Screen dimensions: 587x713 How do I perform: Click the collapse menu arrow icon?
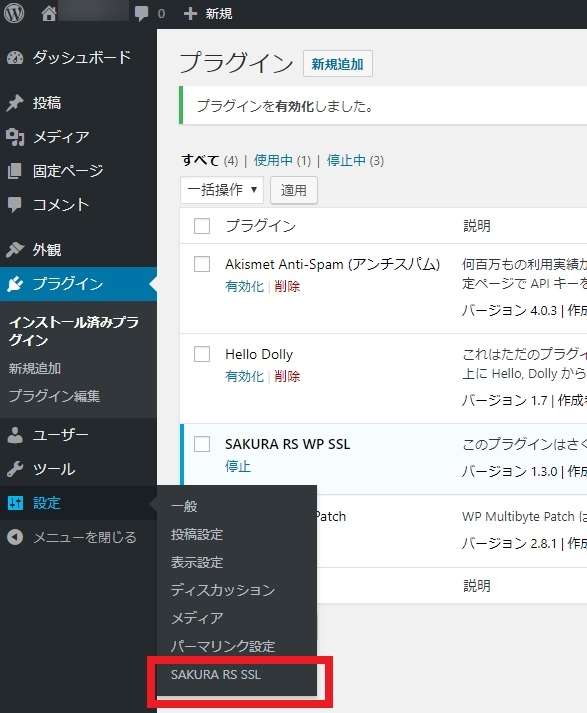(x=15, y=537)
